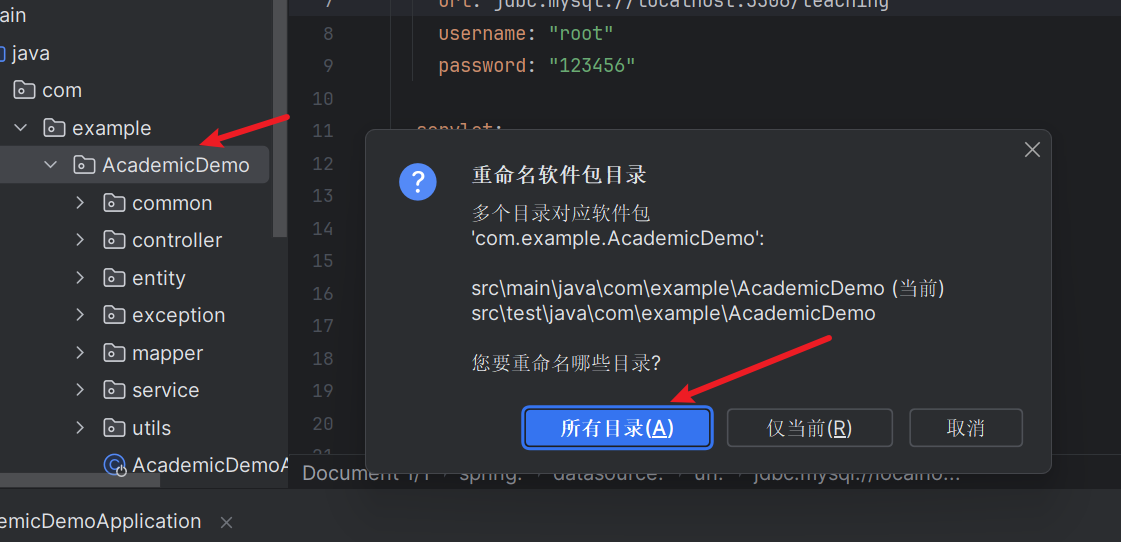The image size is (1121, 542).
Task: Expand the entity package
Action: tap(80, 277)
